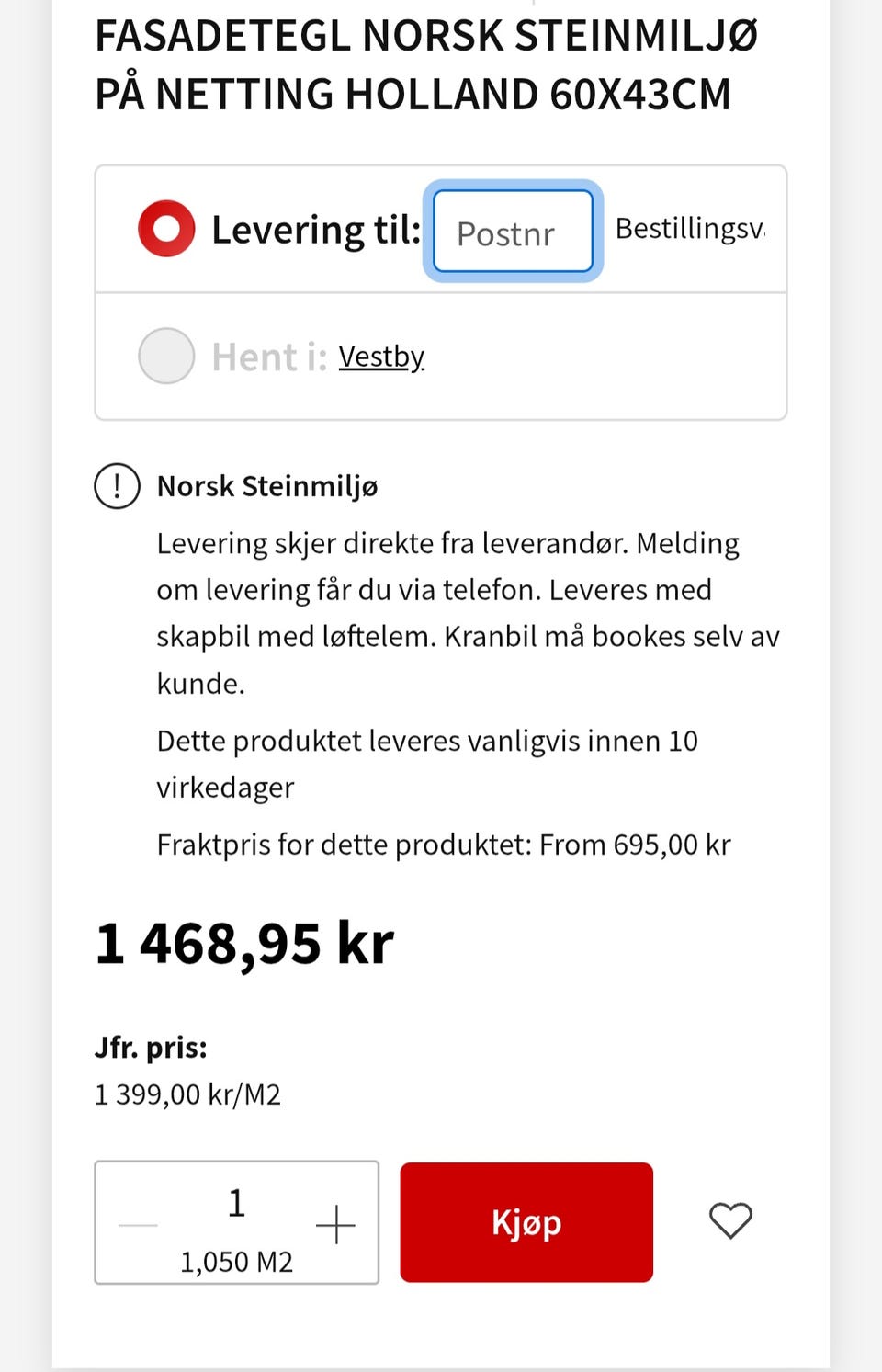Decrease quantity with the minus icon
This screenshot has height=1372, width=882.
pyautogui.click(x=138, y=1225)
